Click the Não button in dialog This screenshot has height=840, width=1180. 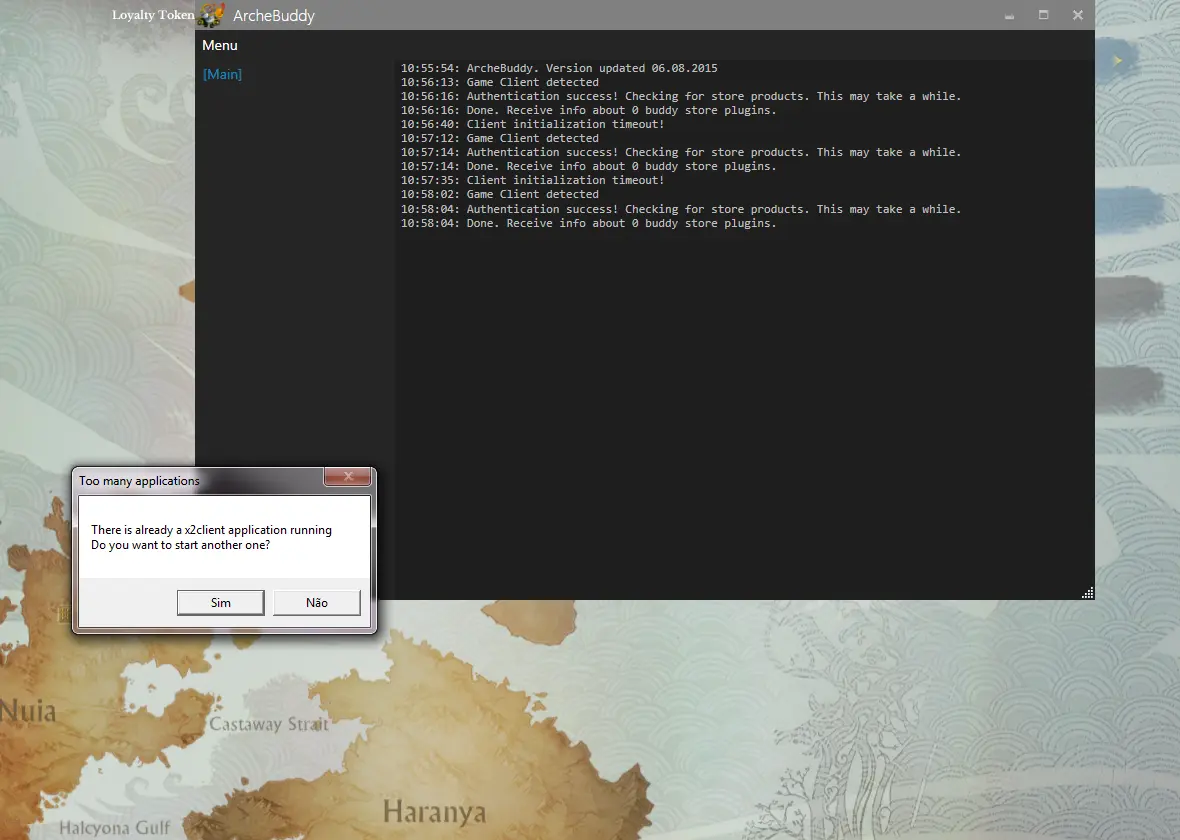(317, 602)
